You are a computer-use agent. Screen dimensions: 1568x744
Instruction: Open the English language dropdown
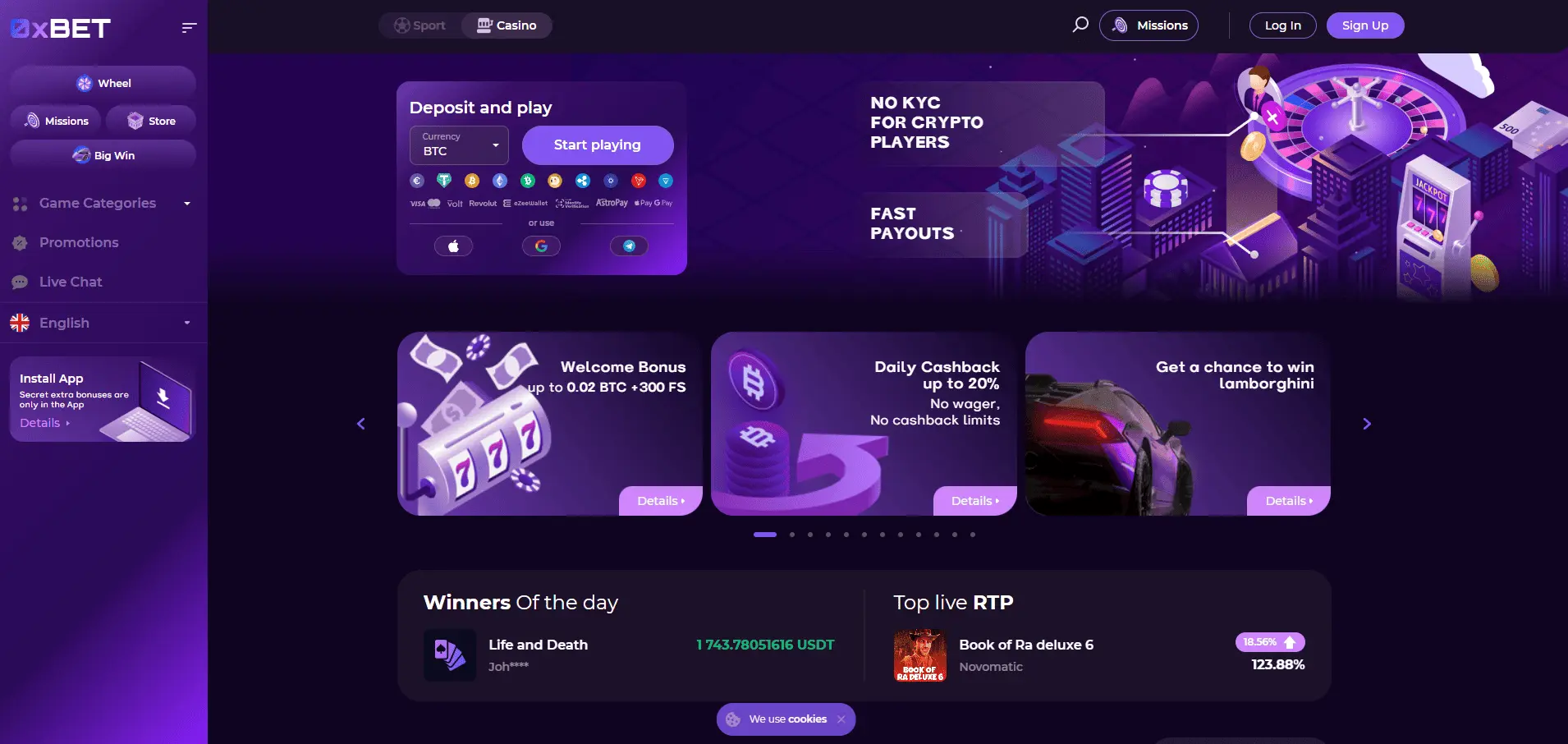(103, 323)
